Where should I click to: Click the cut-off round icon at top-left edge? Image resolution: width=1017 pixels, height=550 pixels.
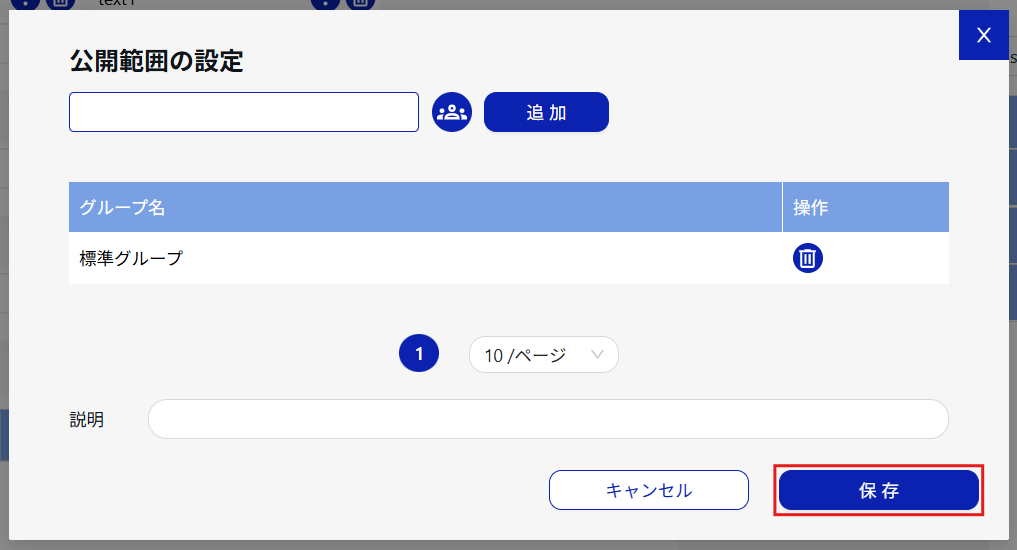coord(25,3)
